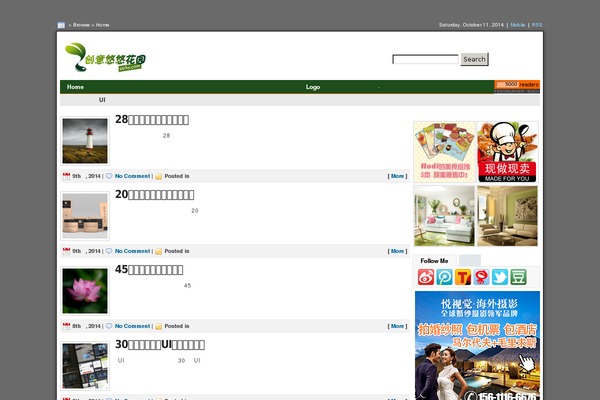The height and width of the screenshot is (400, 600).
Task: Click the Mobile link in top bar
Action: click(518, 24)
